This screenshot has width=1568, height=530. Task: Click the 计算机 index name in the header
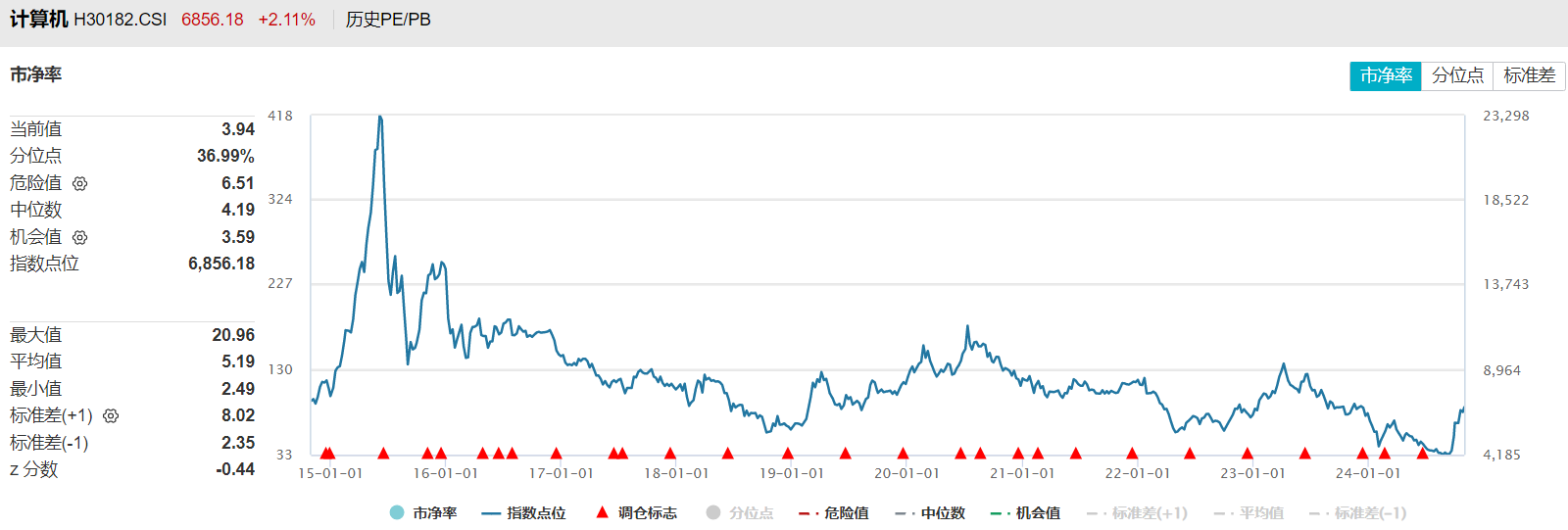pos(39,20)
